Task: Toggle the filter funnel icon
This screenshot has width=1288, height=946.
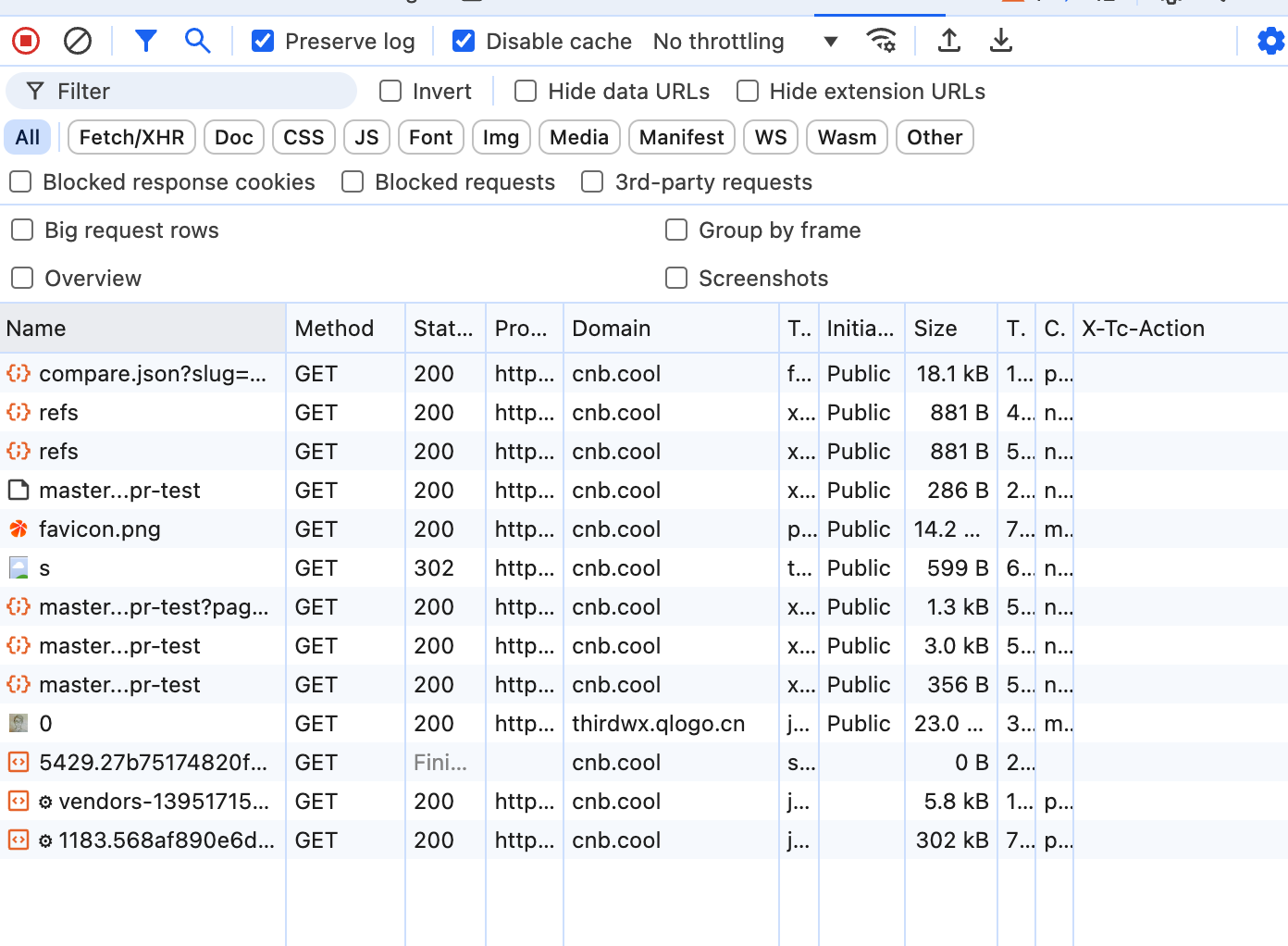Action: 145,41
